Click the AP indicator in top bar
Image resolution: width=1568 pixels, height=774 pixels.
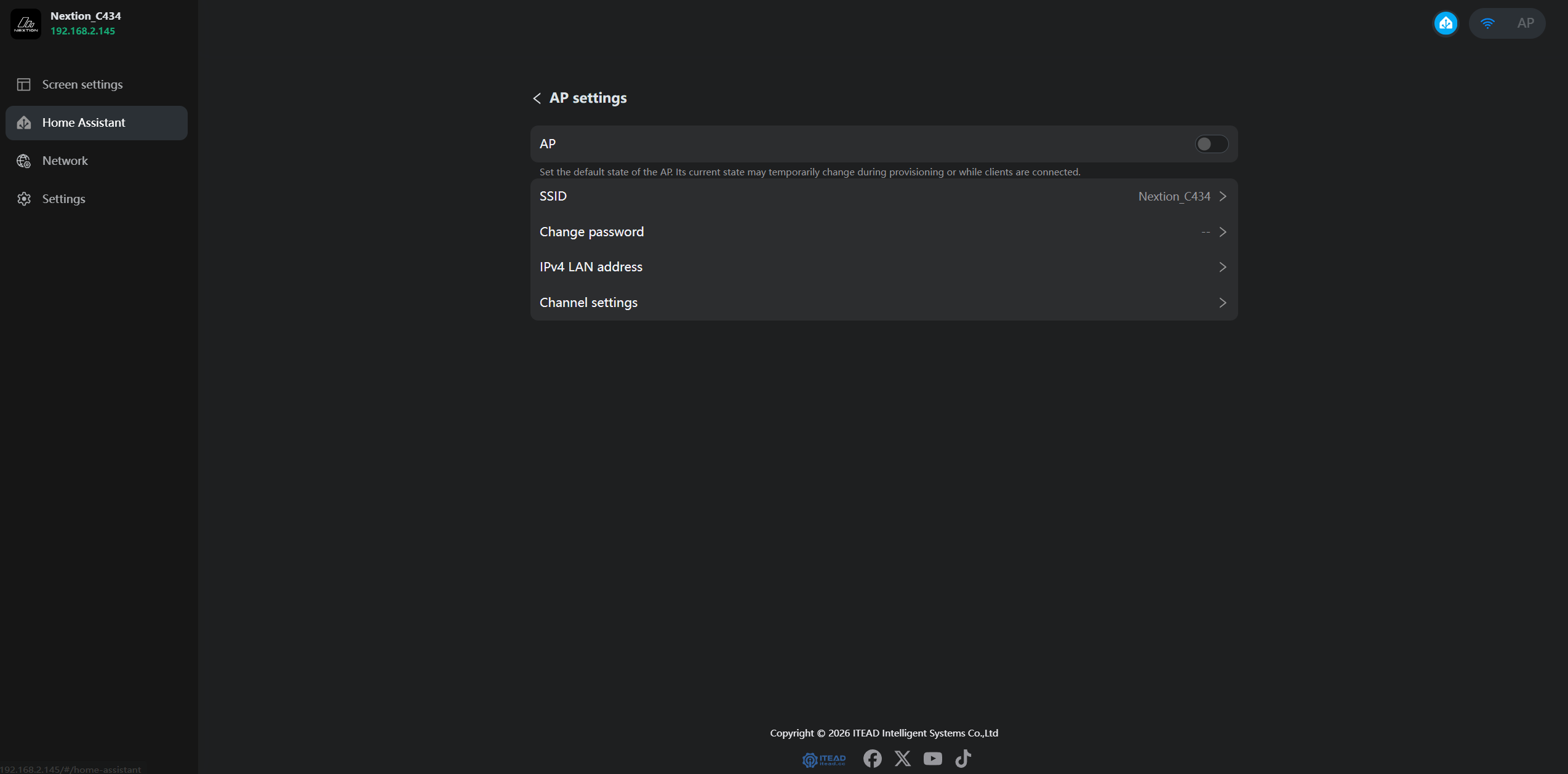pos(1526,23)
